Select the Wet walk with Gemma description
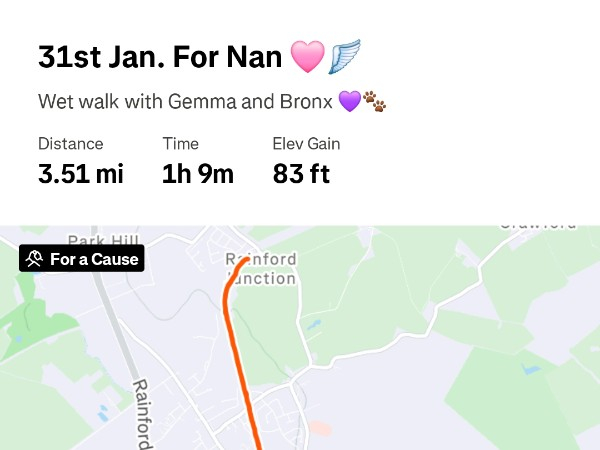Screen dimensions: 600x450 (185, 101)
